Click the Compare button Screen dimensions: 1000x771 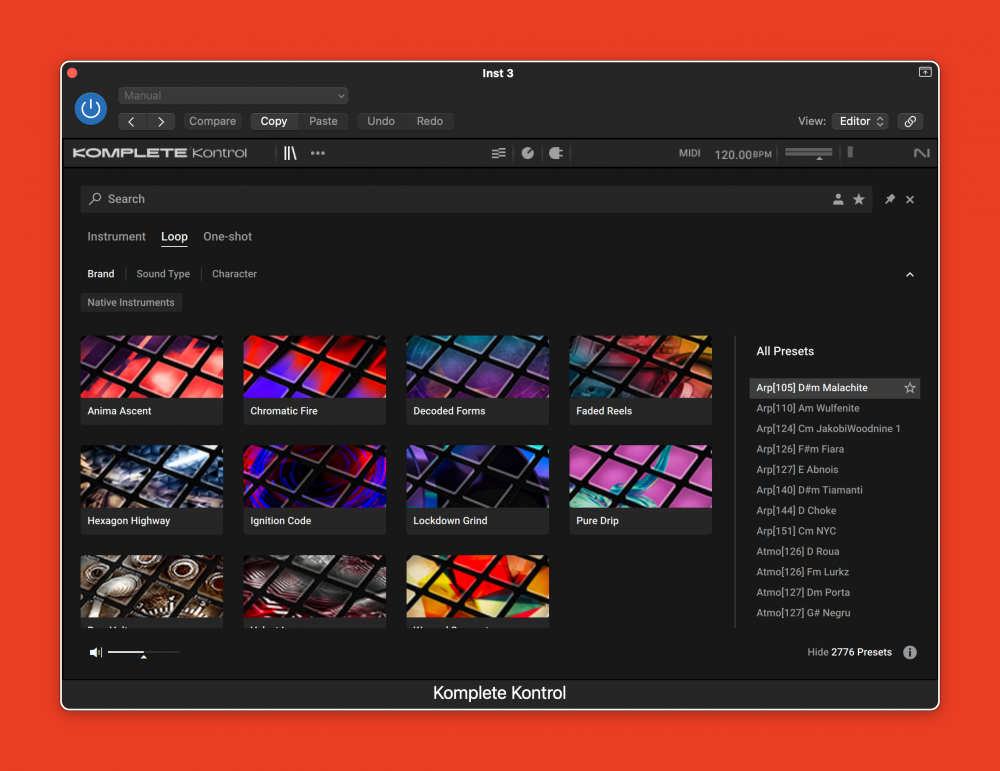click(212, 121)
